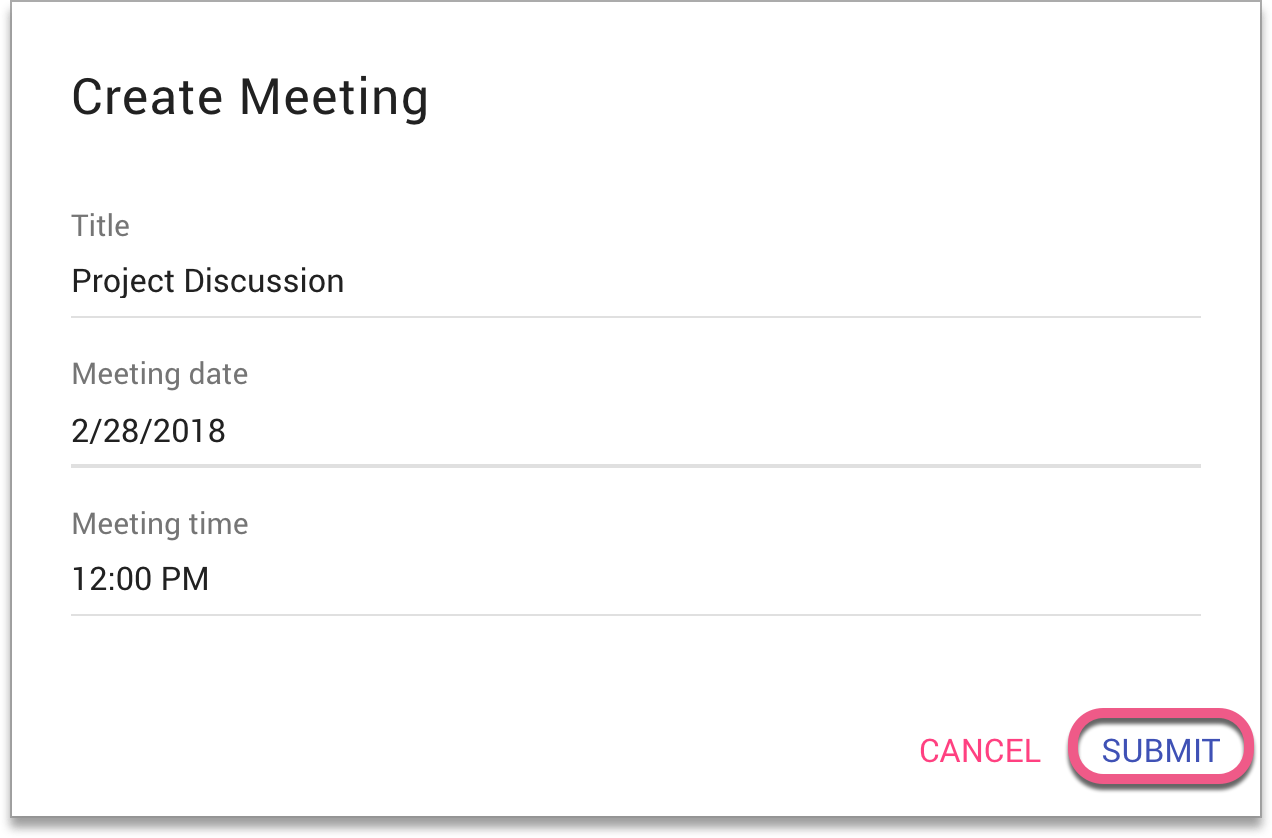Click the highlighted SUBMIT action
The image size is (1272, 838).
point(1160,748)
